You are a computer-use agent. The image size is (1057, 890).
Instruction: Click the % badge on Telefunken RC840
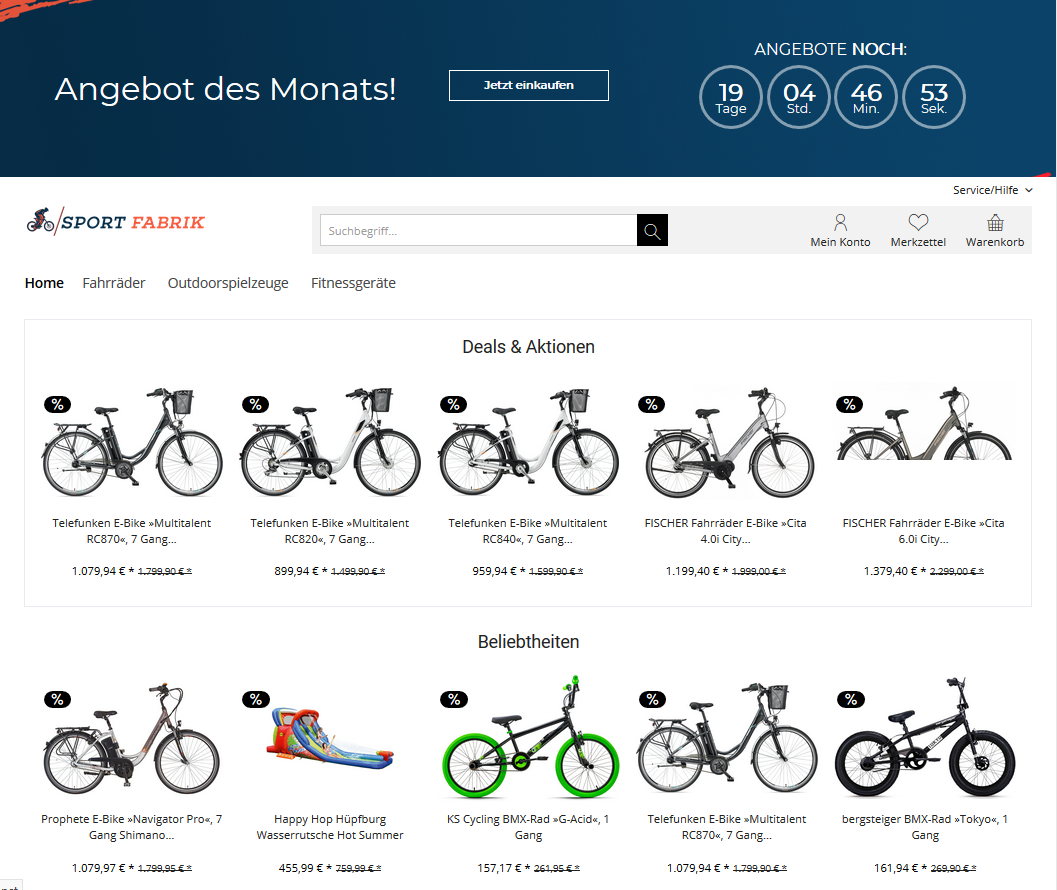[454, 405]
